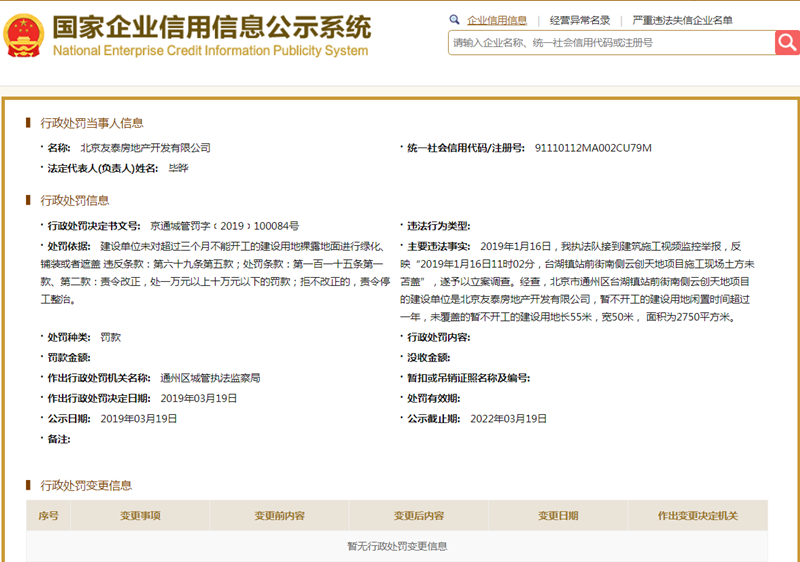Click the marker beside 行政处罚变更信息 heading

(29, 485)
